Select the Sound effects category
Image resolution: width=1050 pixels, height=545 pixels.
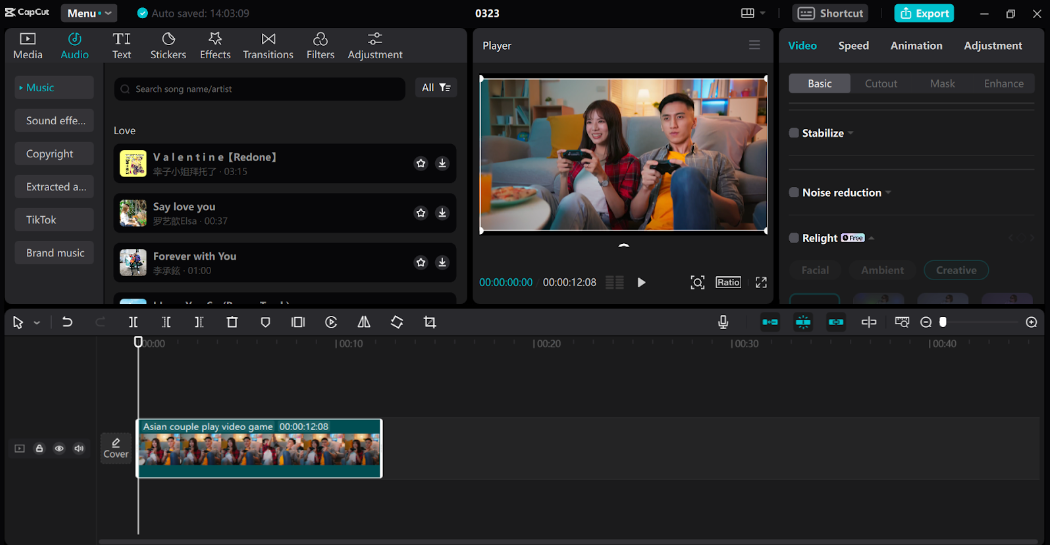[55, 121]
